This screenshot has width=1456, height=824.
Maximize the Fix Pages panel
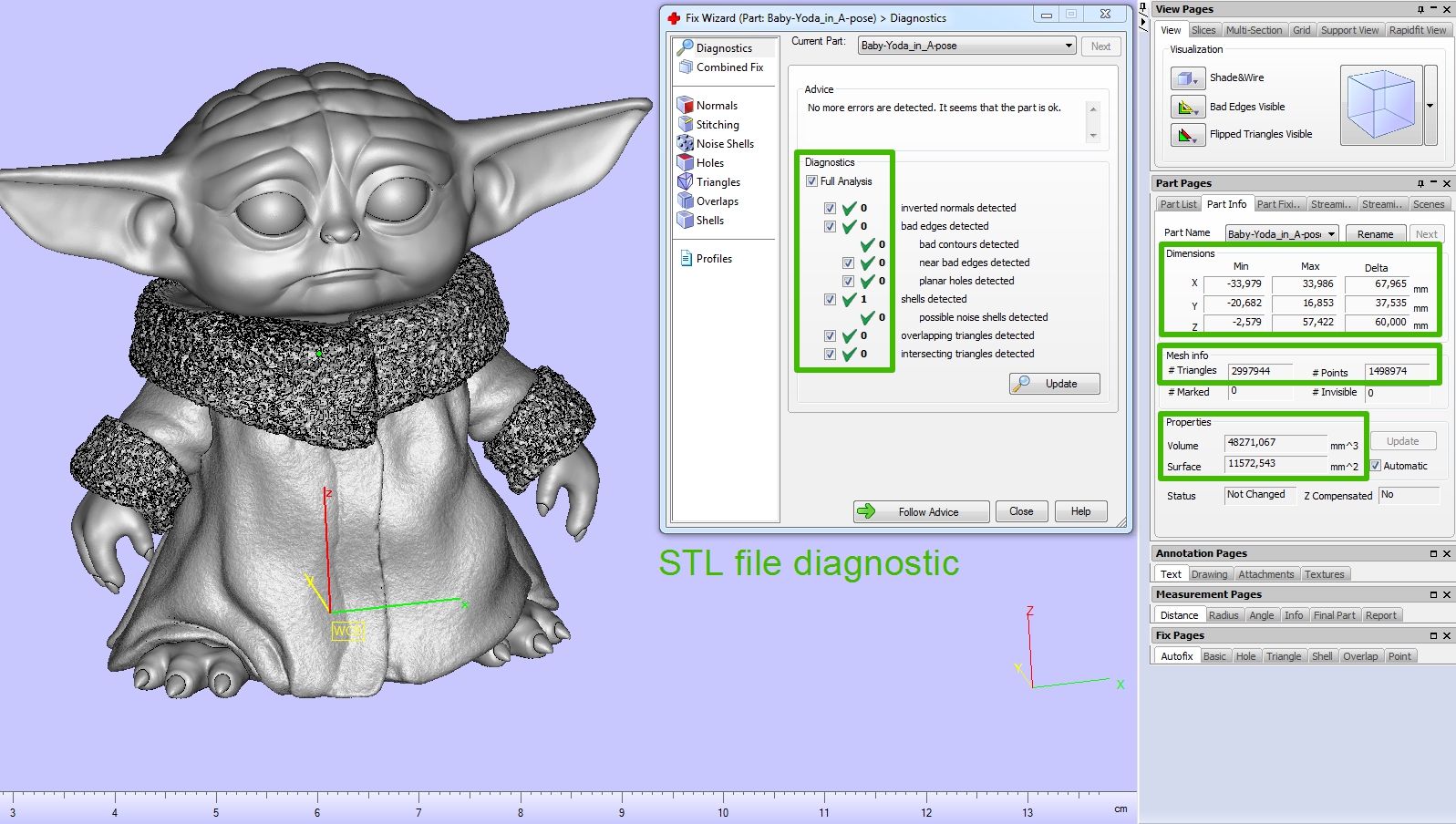coord(1433,635)
